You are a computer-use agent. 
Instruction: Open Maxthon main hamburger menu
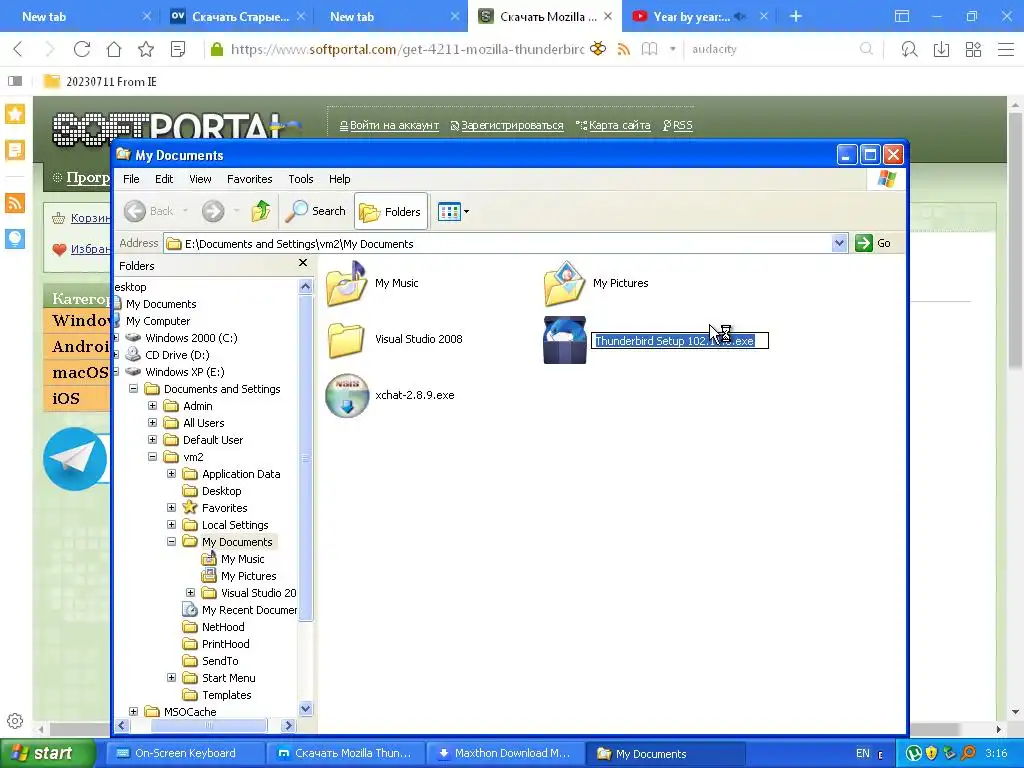[x=1006, y=49]
